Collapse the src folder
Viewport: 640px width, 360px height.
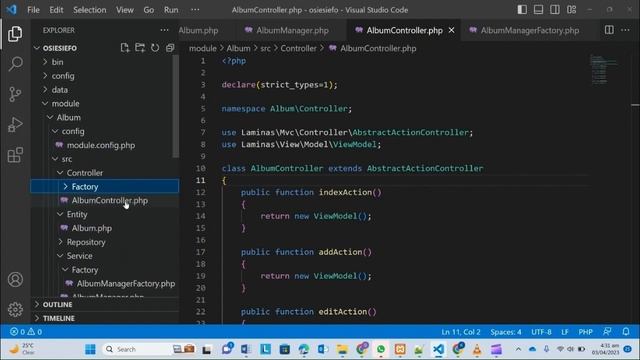coord(67,159)
